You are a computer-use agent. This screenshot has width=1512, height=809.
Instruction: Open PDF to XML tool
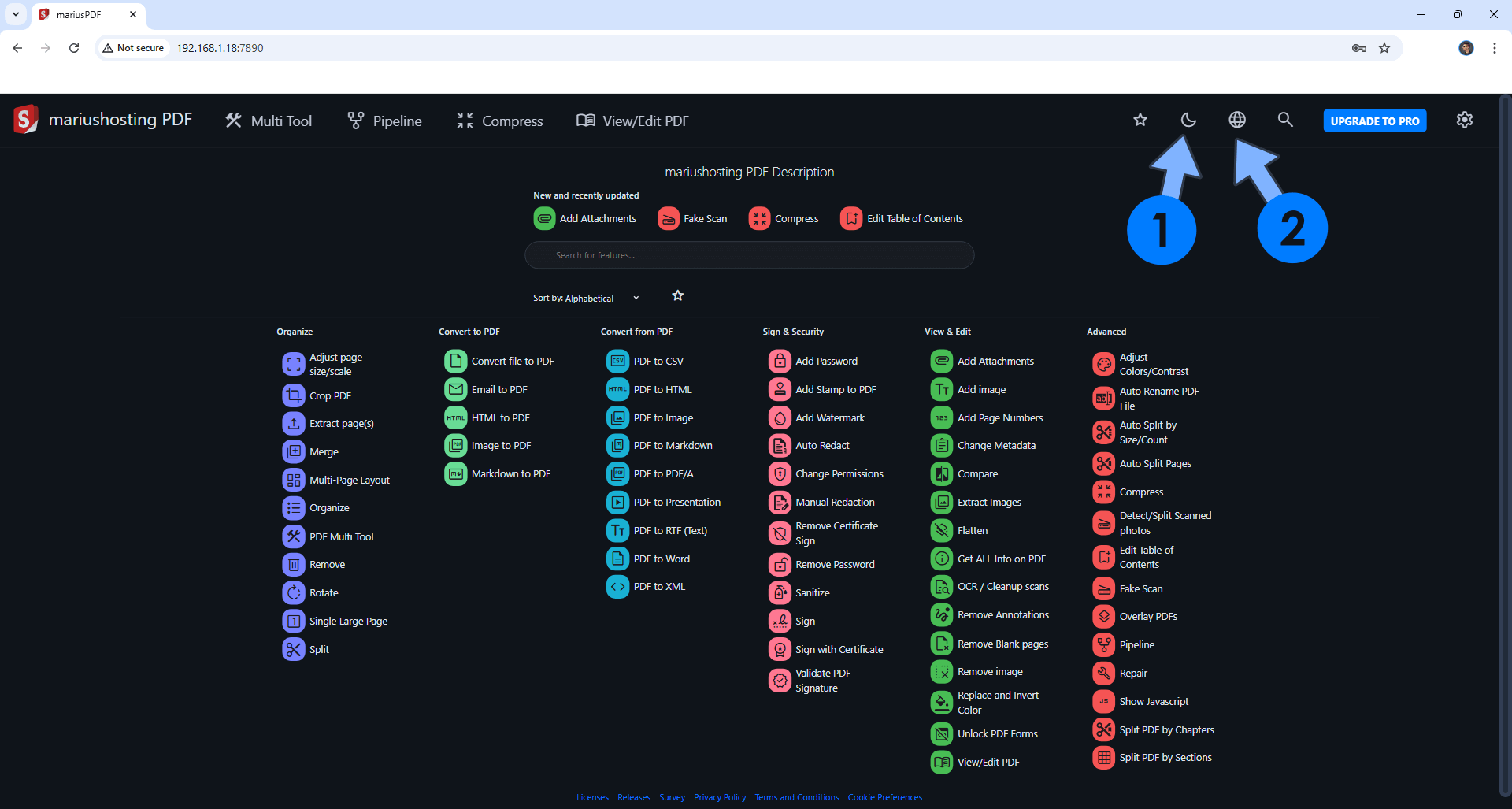click(x=647, y=586)
